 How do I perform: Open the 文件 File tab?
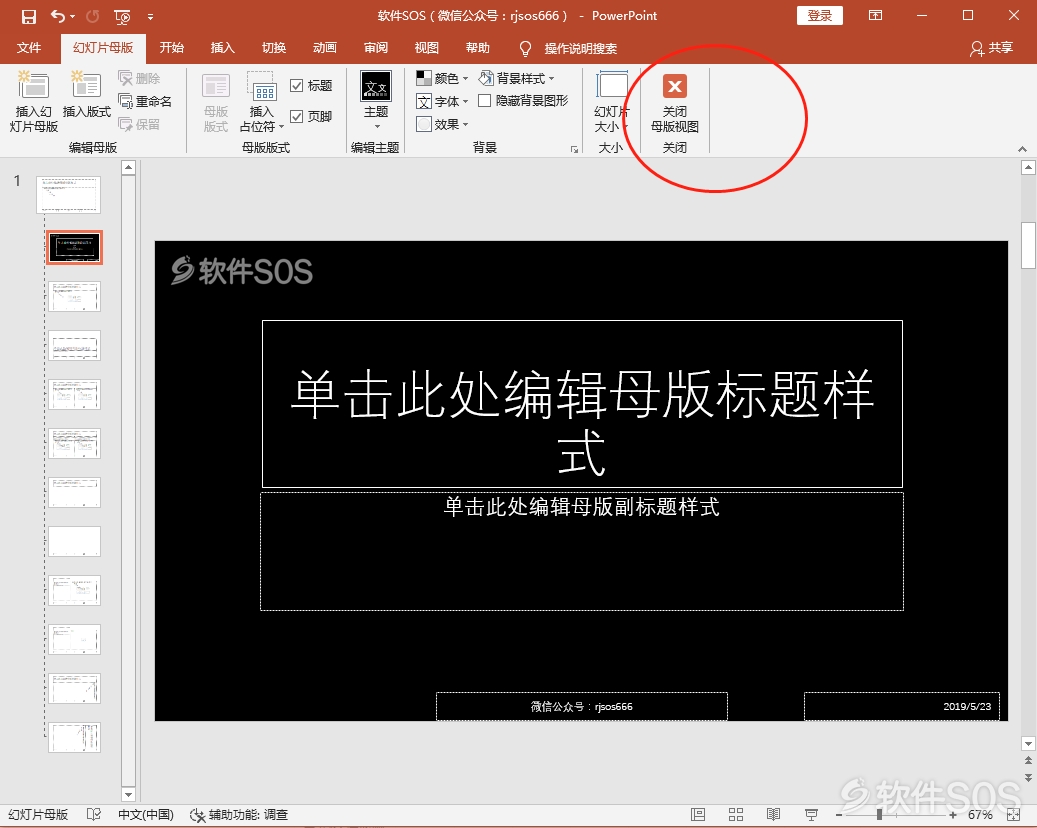28,48
